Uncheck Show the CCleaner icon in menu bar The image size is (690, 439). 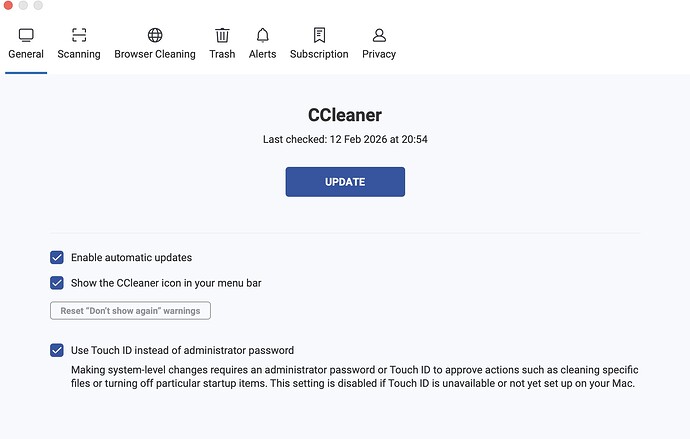point(57,283)
